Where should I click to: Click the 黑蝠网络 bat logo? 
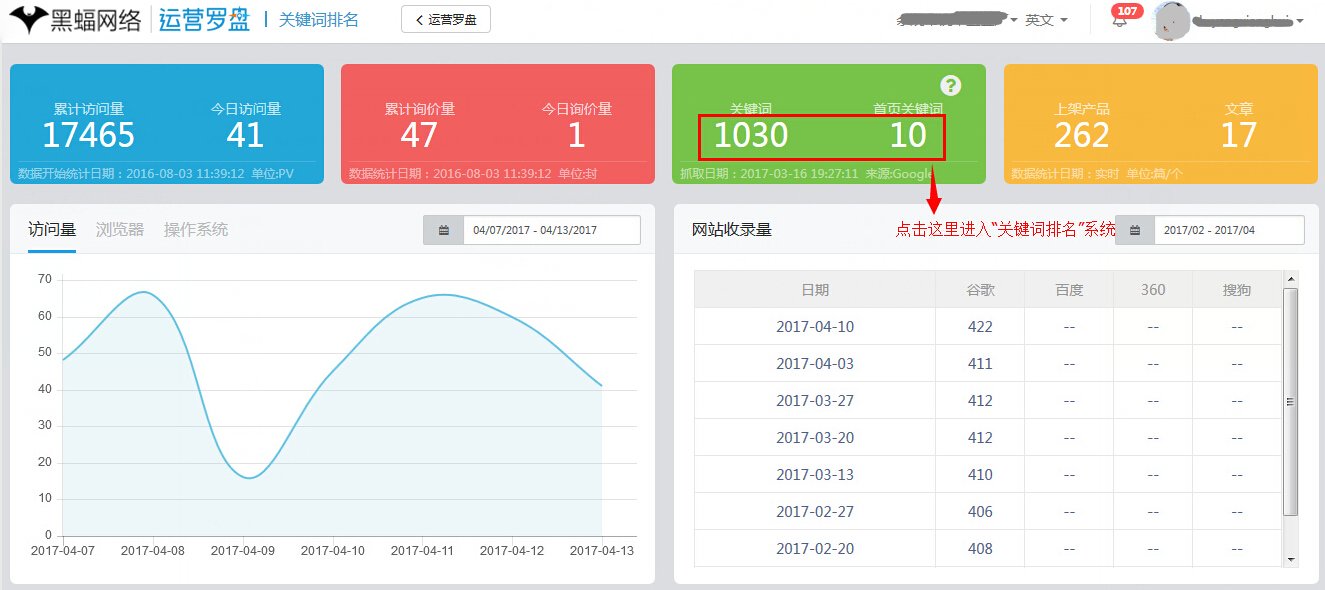point(30,18)
